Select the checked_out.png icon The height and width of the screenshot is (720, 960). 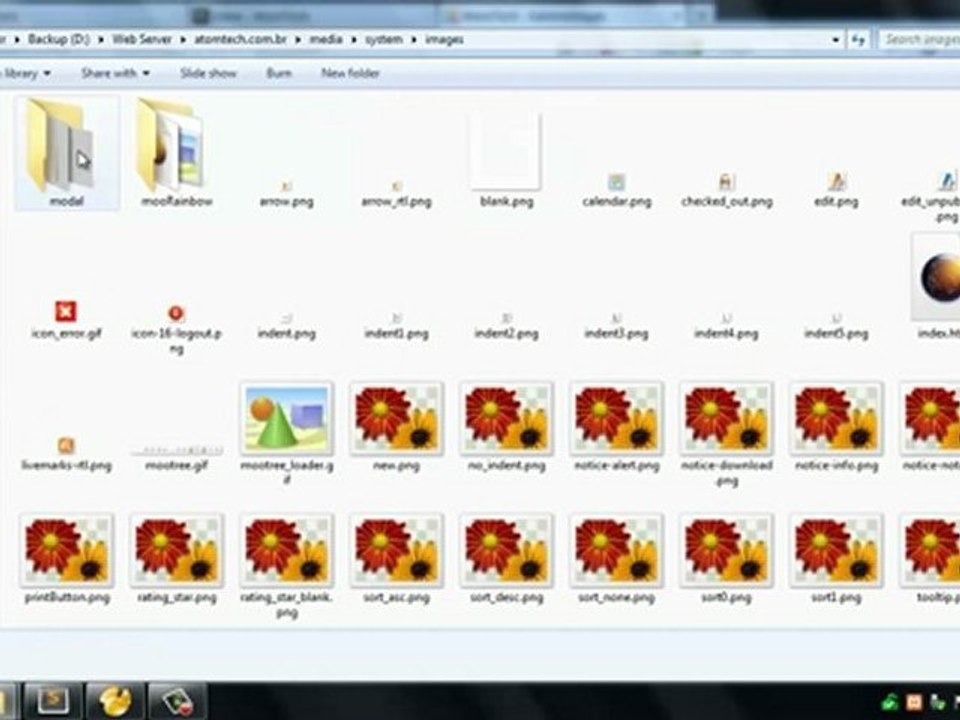point(726,182)
